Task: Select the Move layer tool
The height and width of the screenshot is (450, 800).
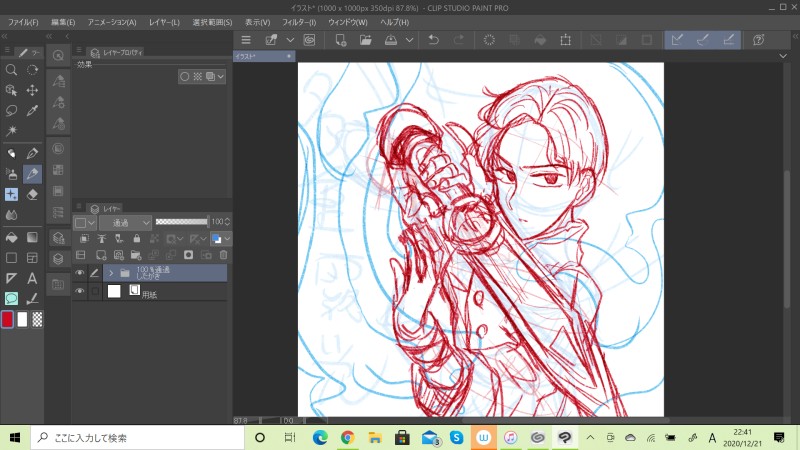Action: coord(32,90)
